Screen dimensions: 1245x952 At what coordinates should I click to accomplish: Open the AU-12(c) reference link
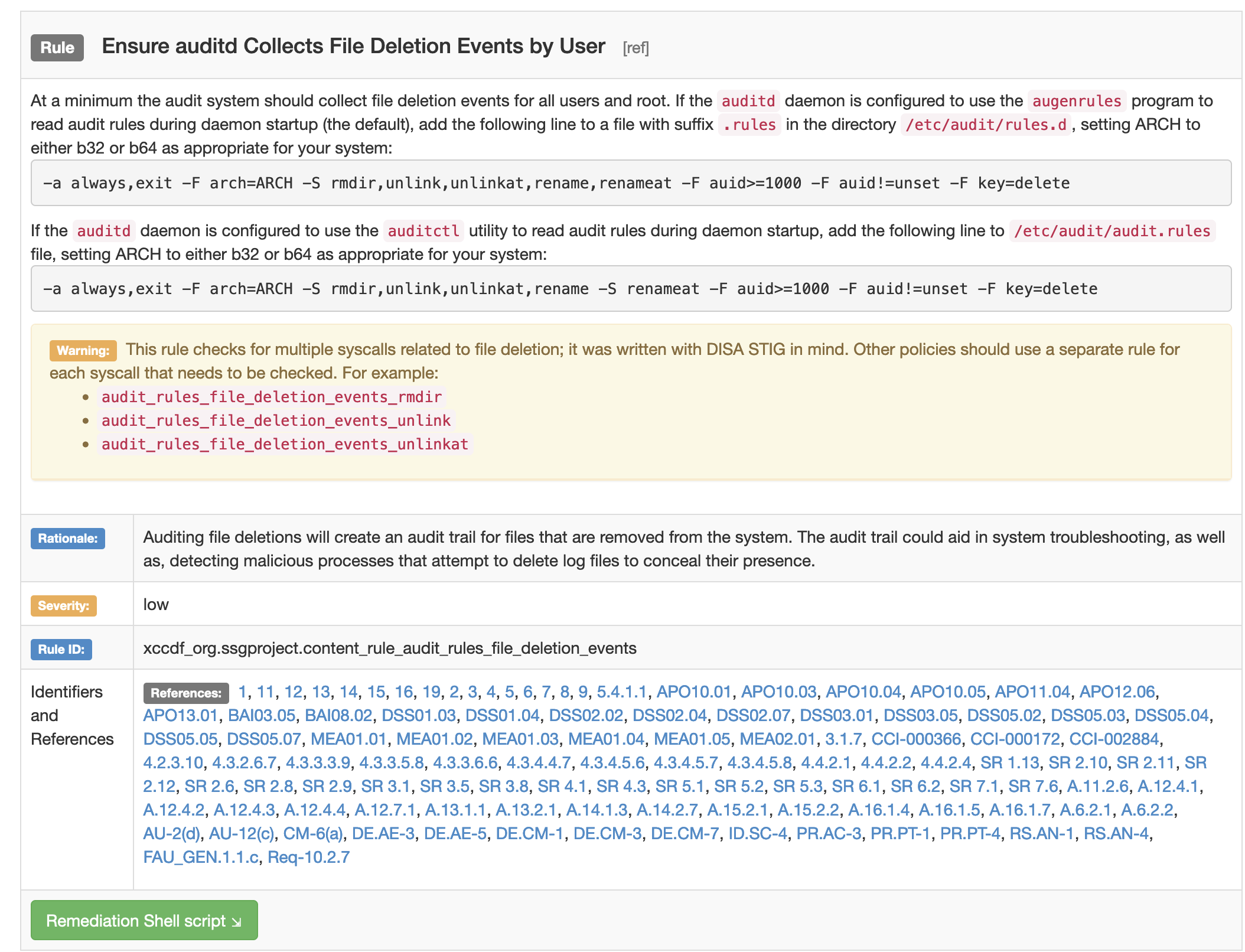tap(242, 833)
